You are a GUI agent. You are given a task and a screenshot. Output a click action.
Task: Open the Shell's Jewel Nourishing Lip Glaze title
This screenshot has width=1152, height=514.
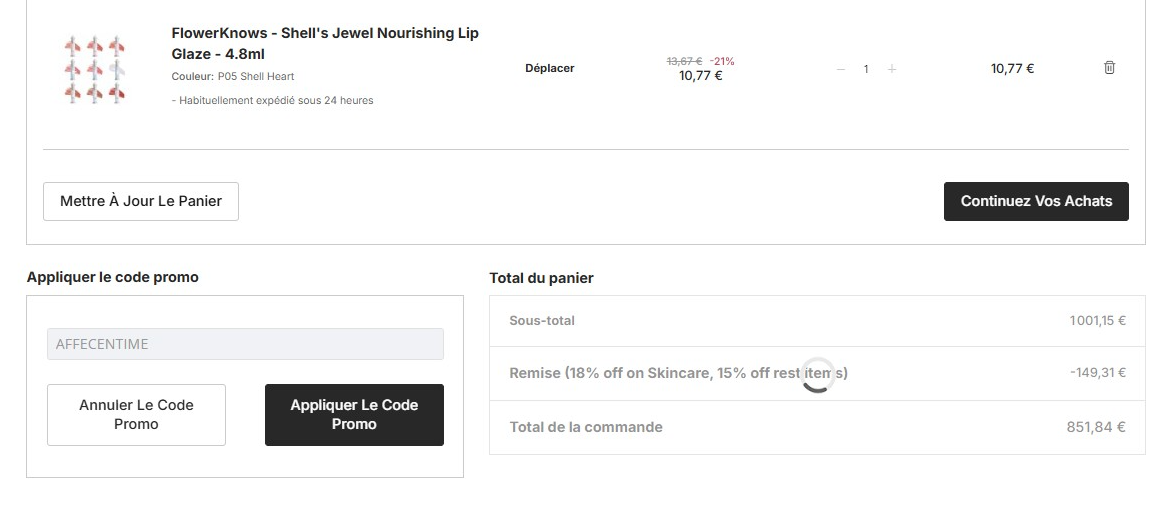click(325, 43)
